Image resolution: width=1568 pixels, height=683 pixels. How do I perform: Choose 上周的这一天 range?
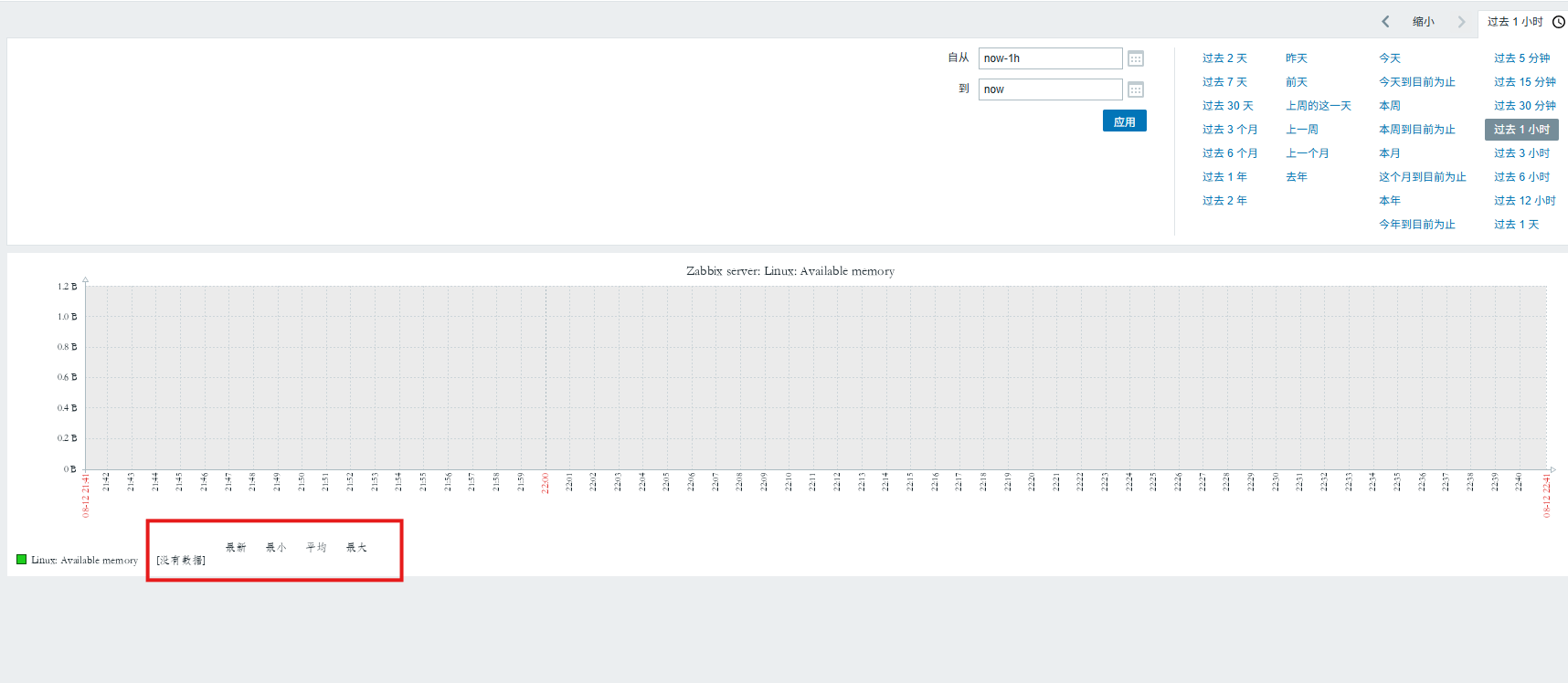tap(1319, 106)
